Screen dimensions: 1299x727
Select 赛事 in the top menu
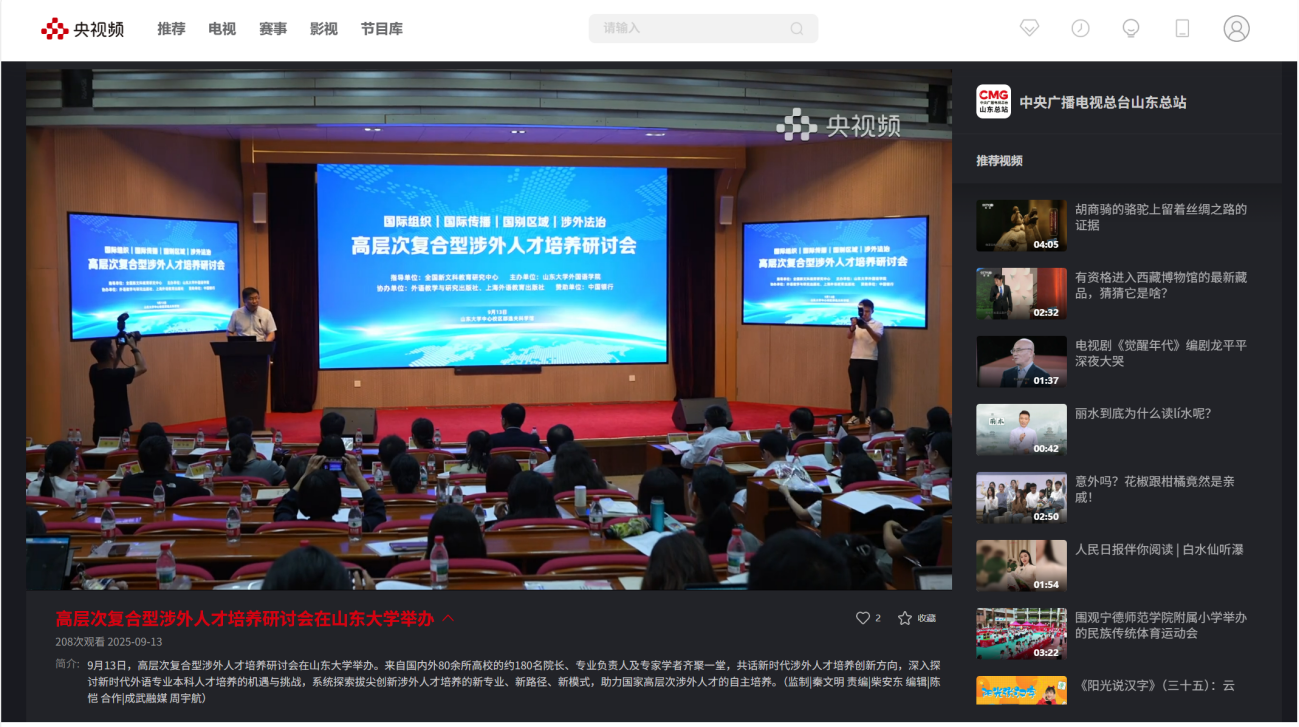[x=273, y=29]
